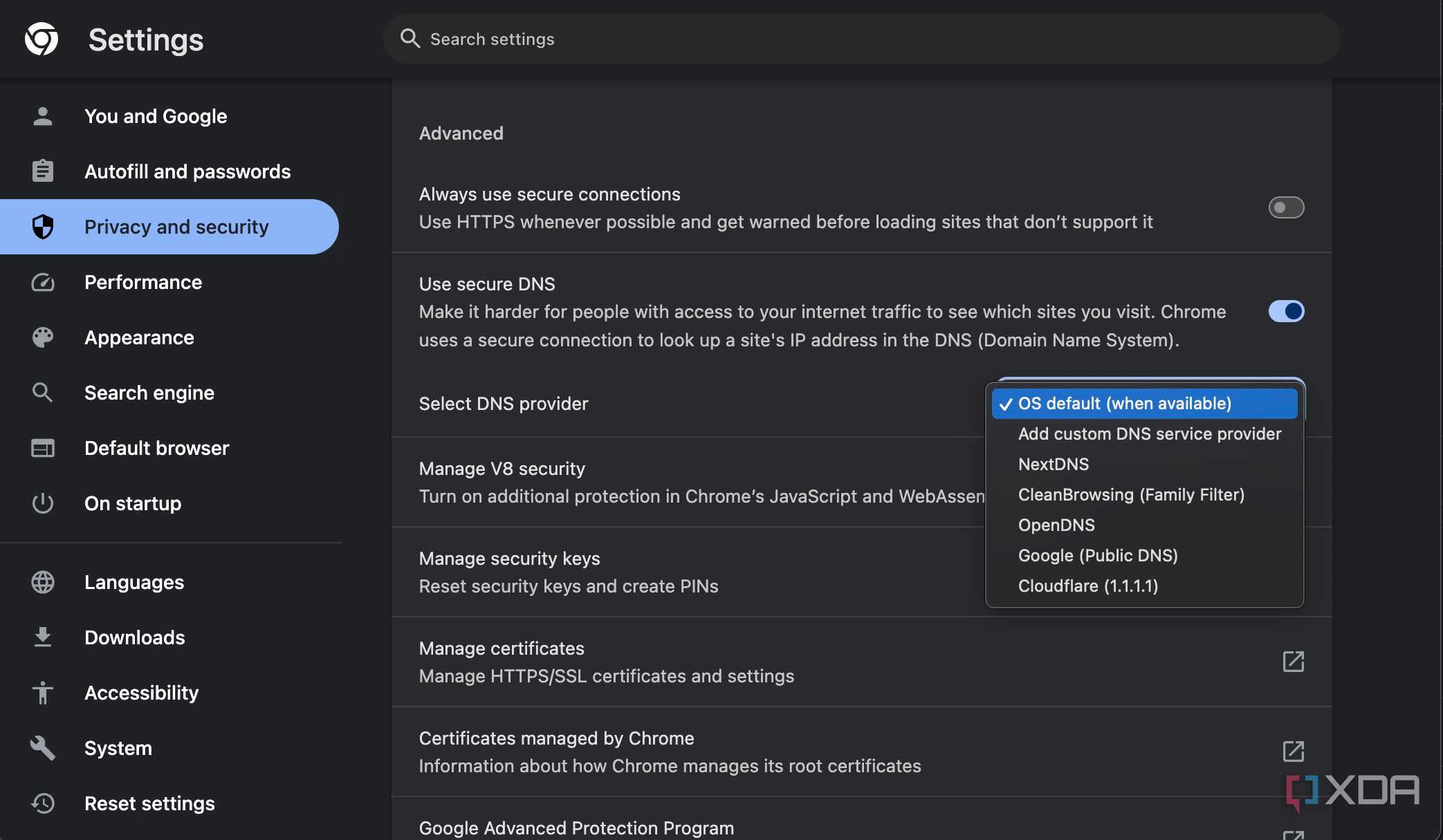The image size is (1443, 840).
Task: Open Certificates managed by Chrome row
Action: pyautogui.click(x=861, y=752)
